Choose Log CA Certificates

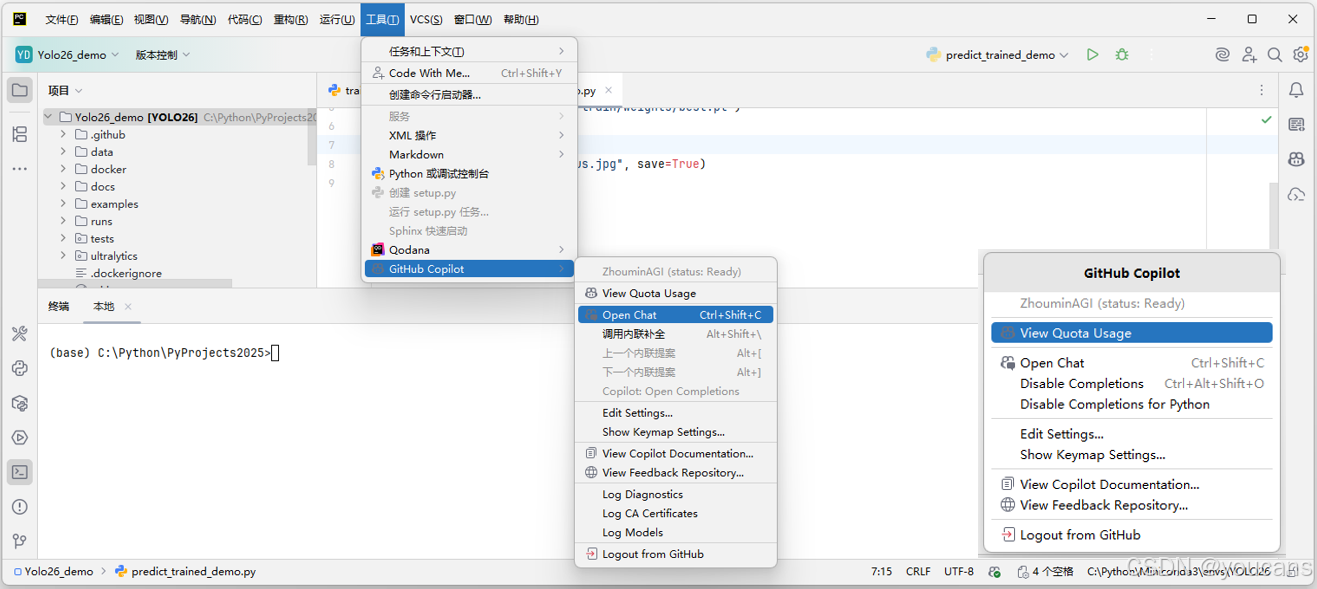pos(675,514)
